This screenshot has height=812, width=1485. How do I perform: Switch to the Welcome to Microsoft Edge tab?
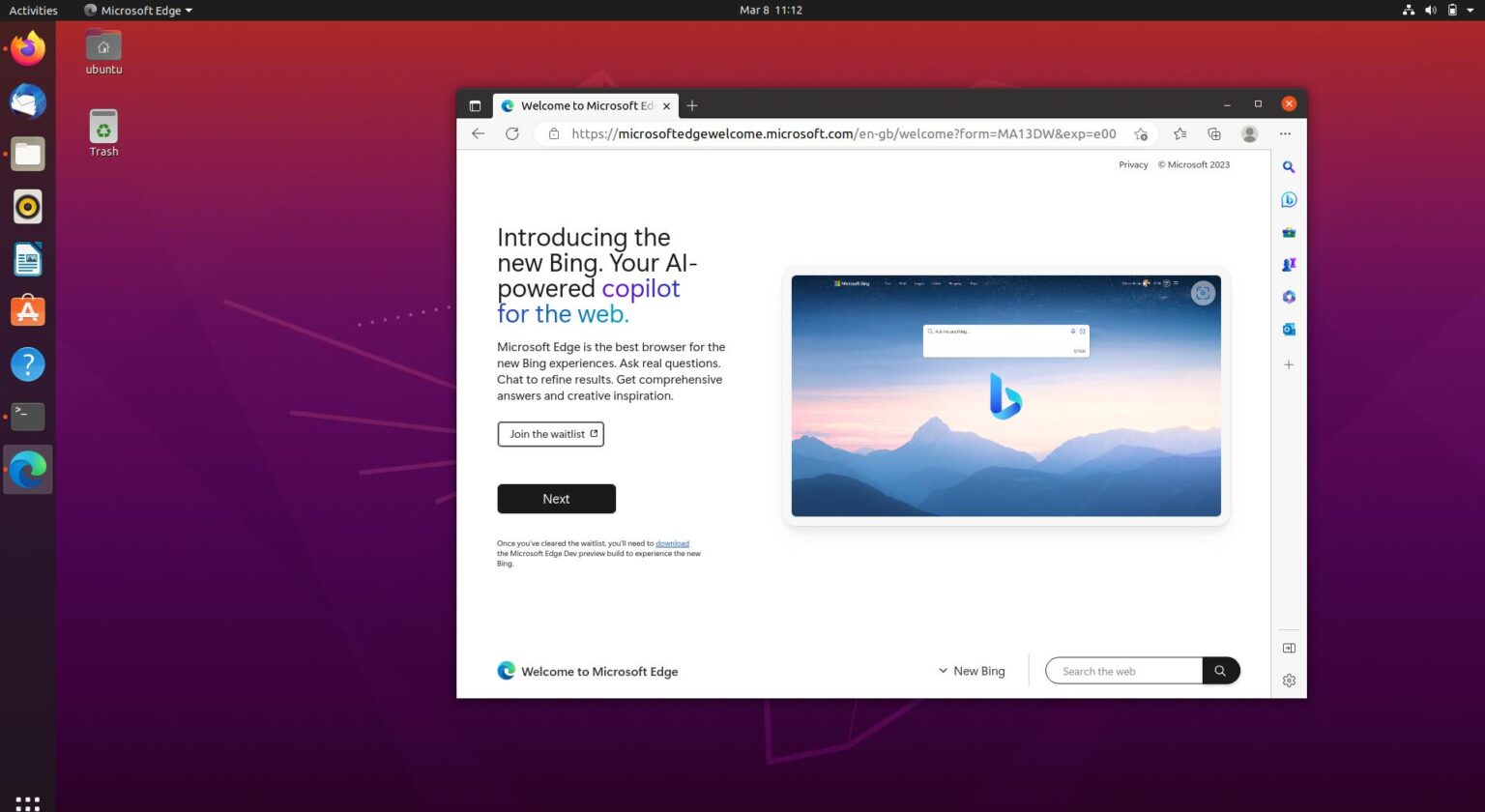point(580,105)
